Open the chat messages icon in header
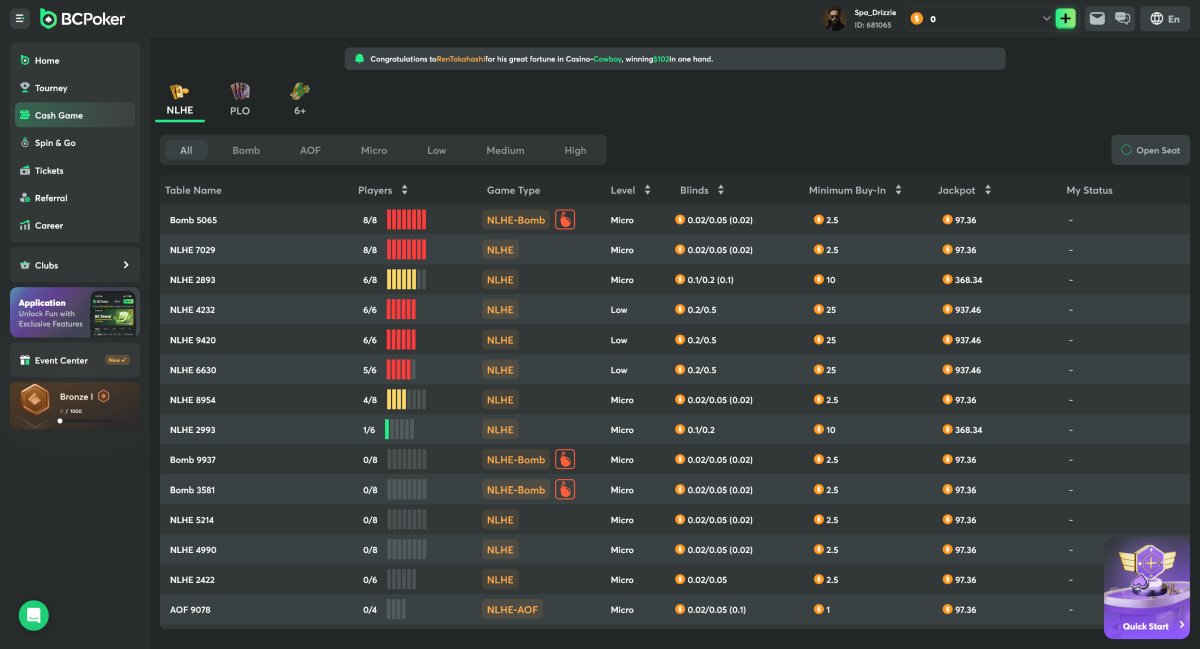Screen dimensions: 1200x649 [1122, 18]
